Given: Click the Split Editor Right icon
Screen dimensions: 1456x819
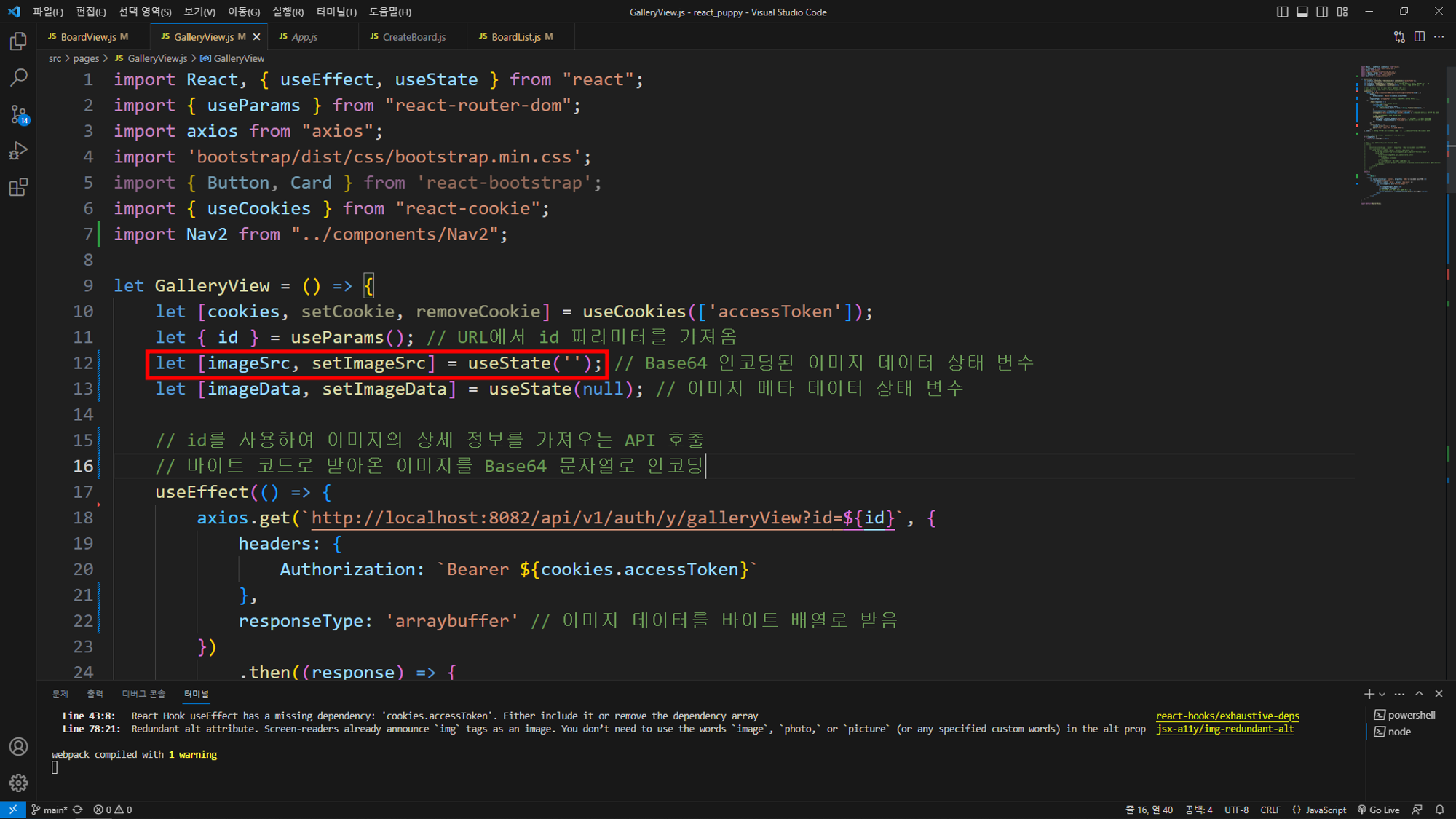Looking at the screenshot, I should (x=1419, y=36).
